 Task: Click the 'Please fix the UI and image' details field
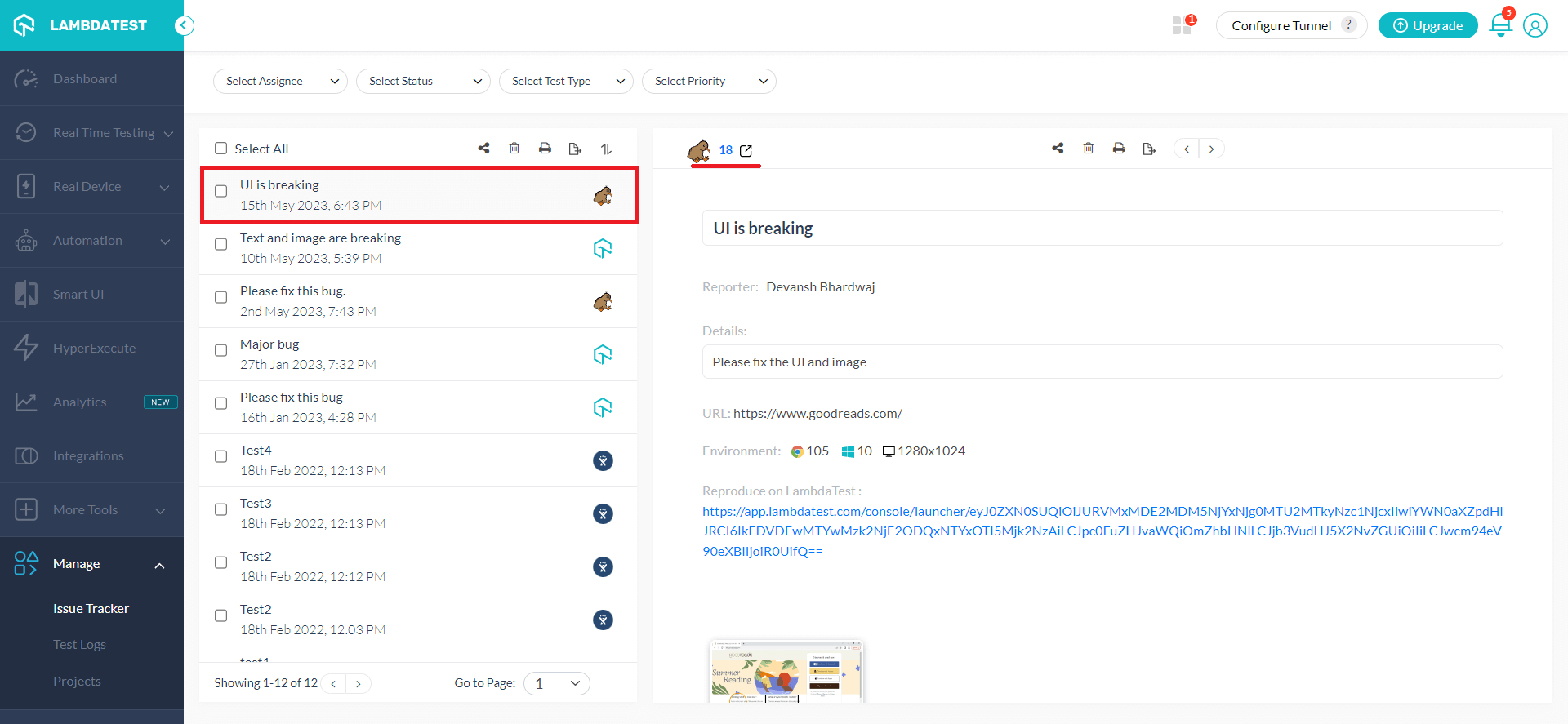point(1102,362)
